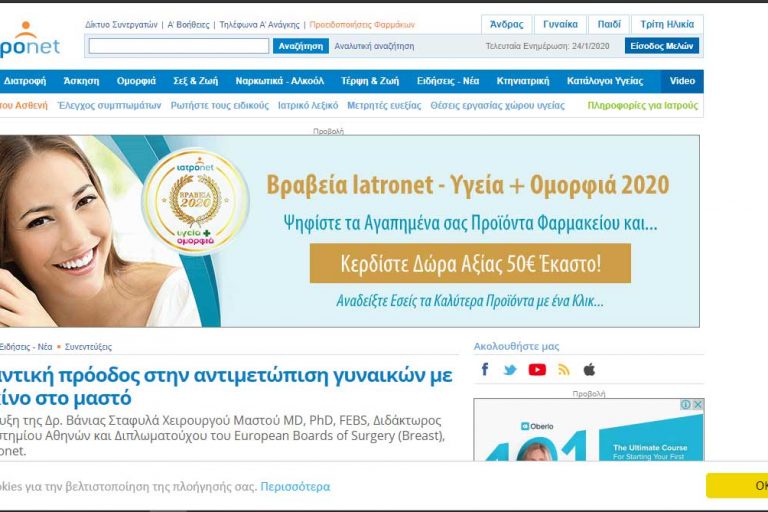768x512 pixels.
Task: Open the Apple app icon
Action: tap(589, 370)
